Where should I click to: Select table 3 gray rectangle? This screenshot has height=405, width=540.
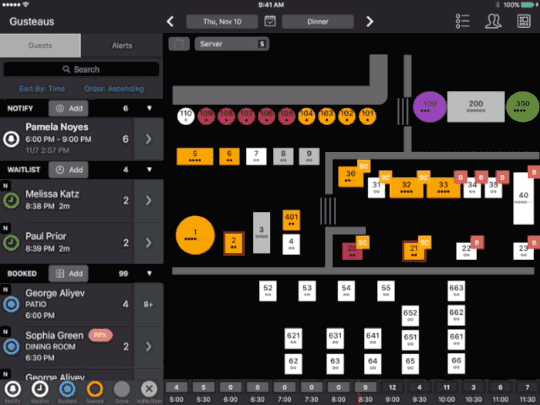(261, 233)
